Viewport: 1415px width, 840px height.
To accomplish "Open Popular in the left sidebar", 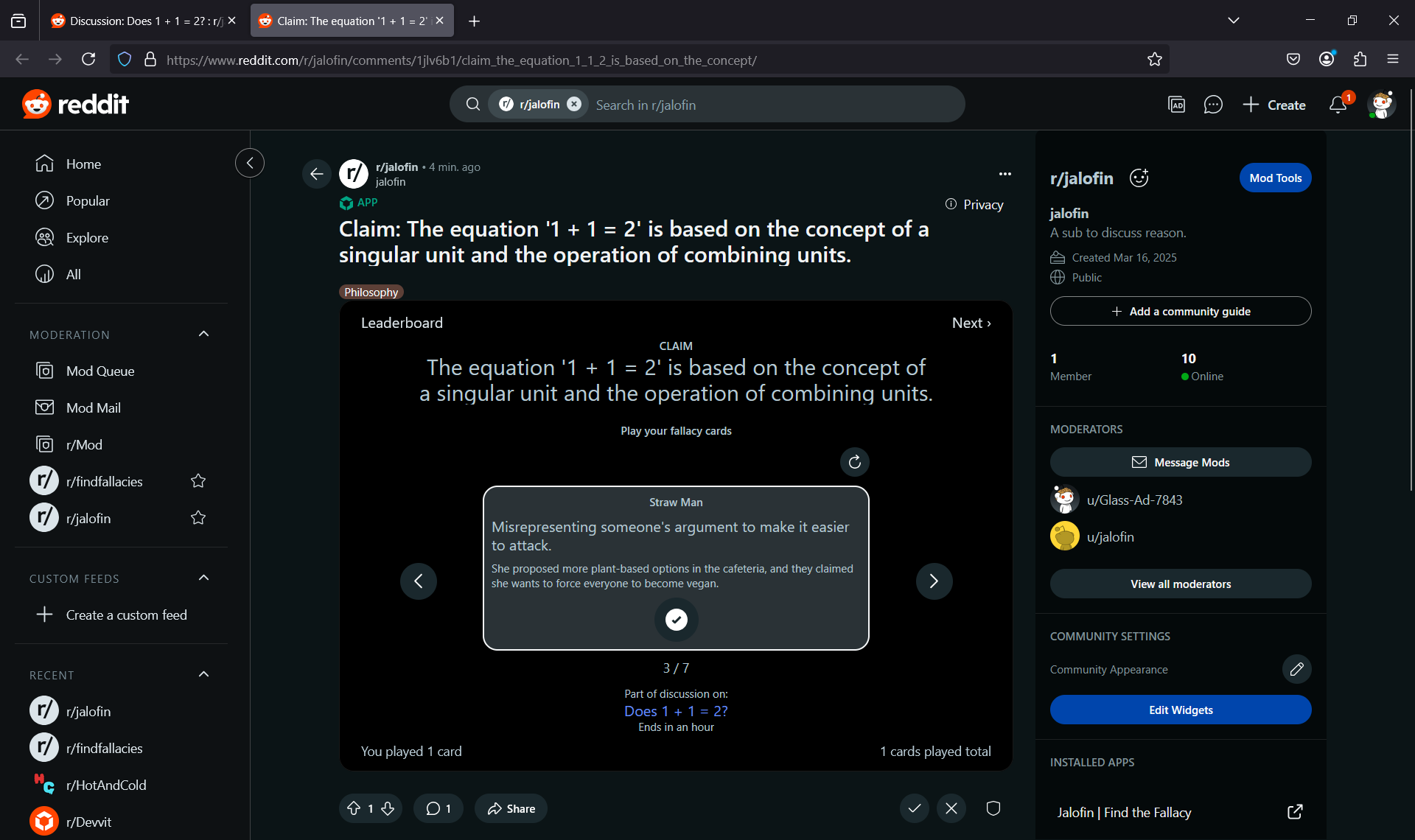I will pyautogui.click(x=87, y=200).
